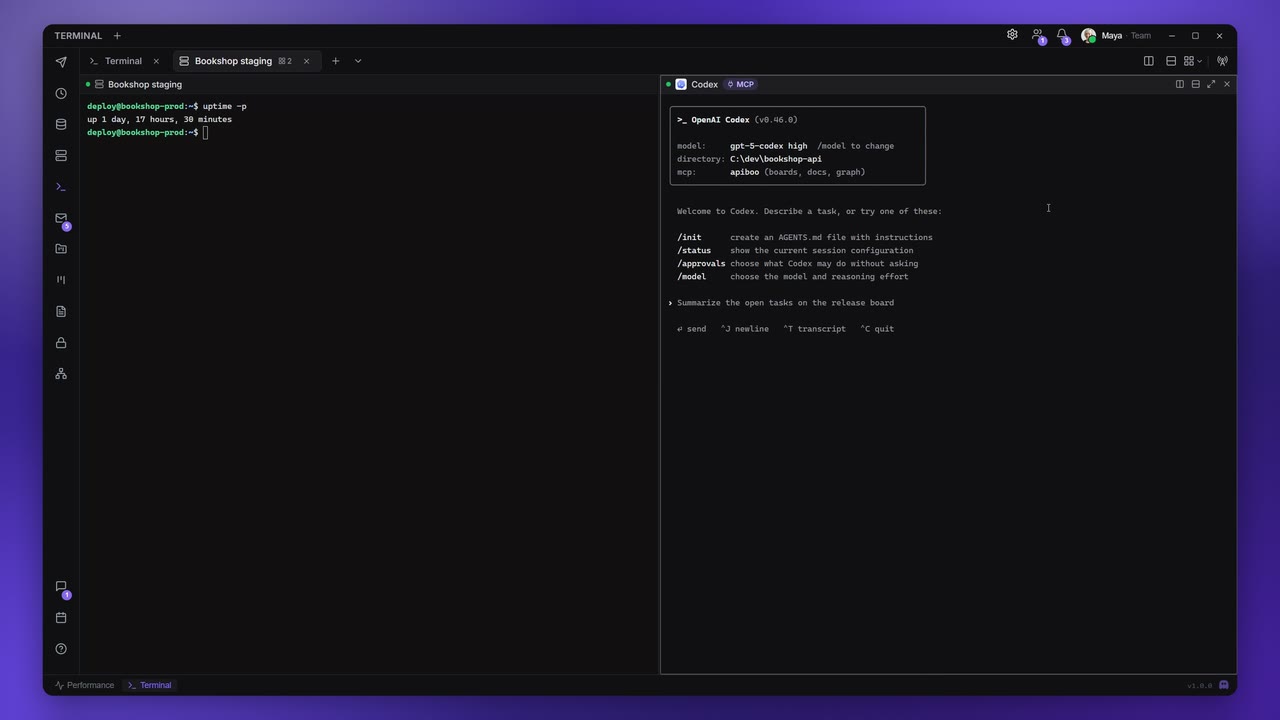Split the workspace horizontally from the tab bar
1280x720 pixels.
[x=1171, y=61]
